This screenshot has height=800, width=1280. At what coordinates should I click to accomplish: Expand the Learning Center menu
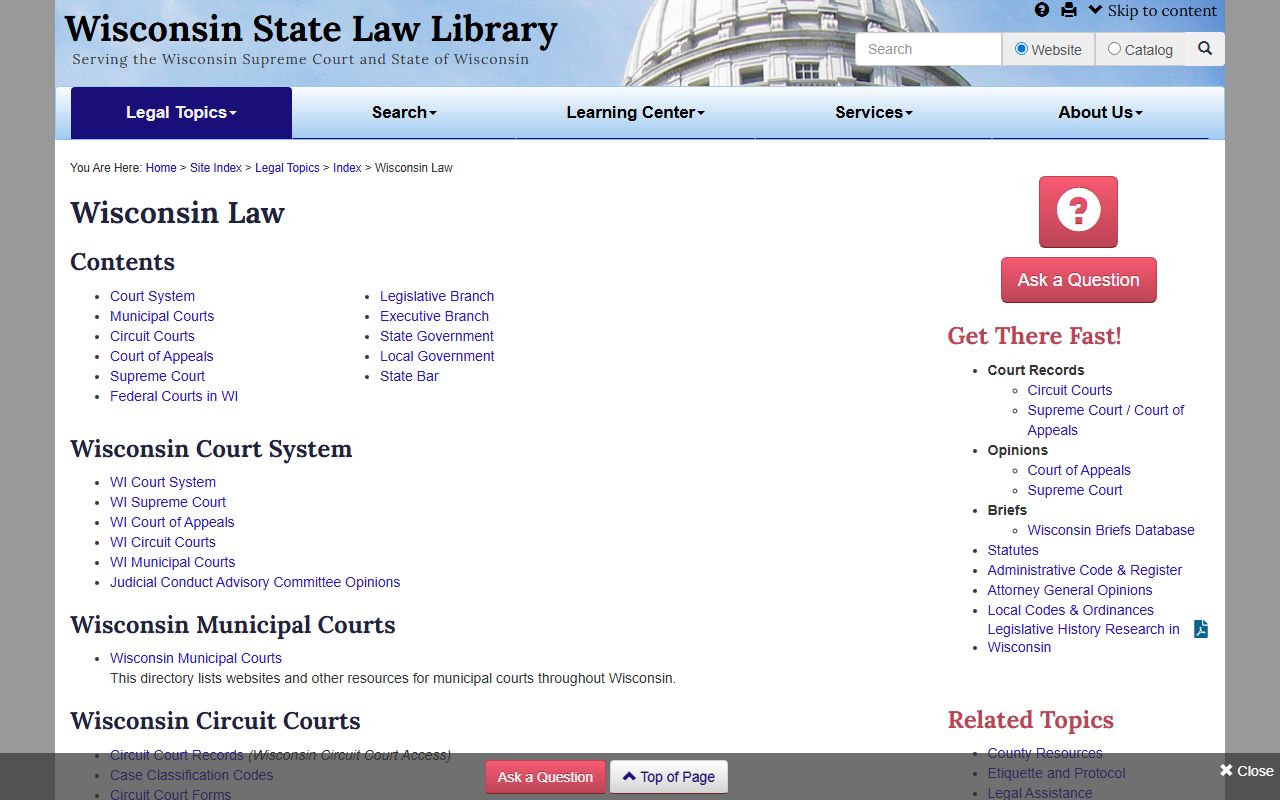pyautogui.click(x=635, y=113)
